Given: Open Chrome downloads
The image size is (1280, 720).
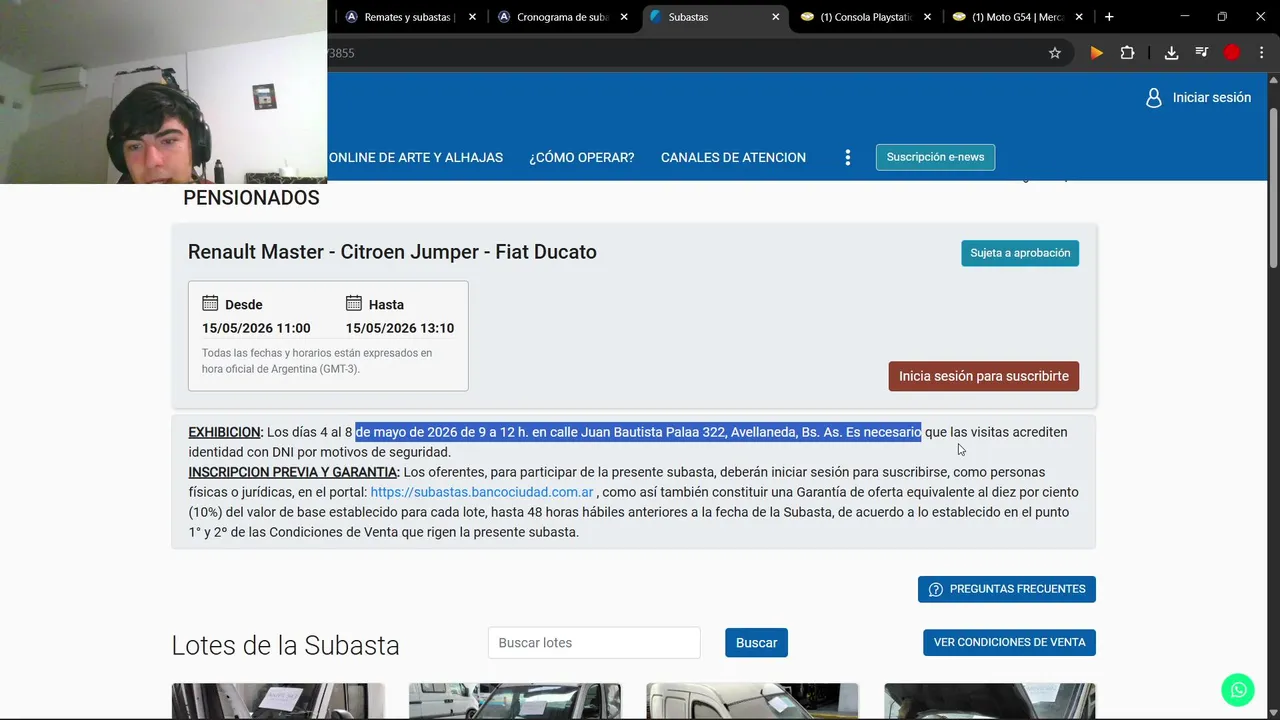Looking at the screenshot, I should click(1171, 53).
